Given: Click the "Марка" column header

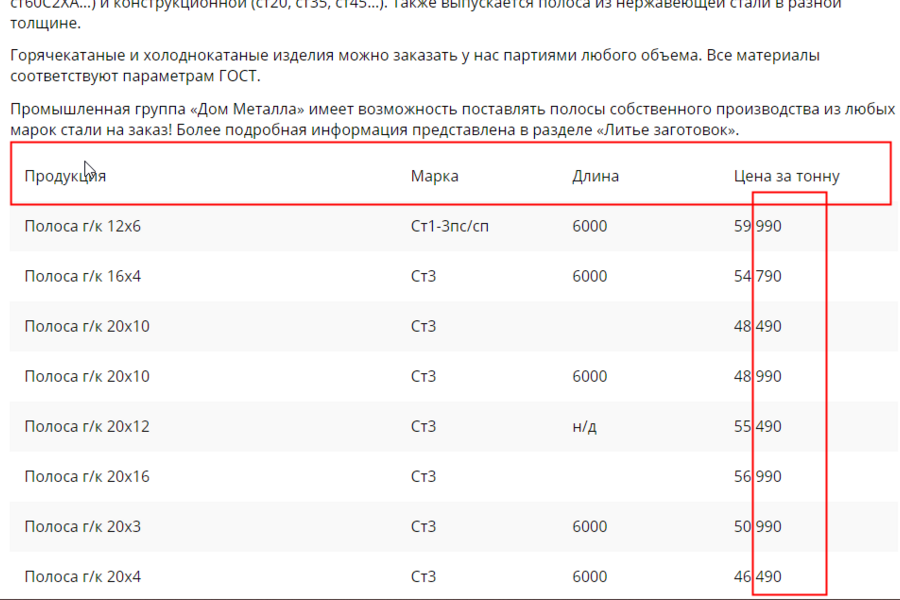Looking at the screenshot, I should pos(435,176).
